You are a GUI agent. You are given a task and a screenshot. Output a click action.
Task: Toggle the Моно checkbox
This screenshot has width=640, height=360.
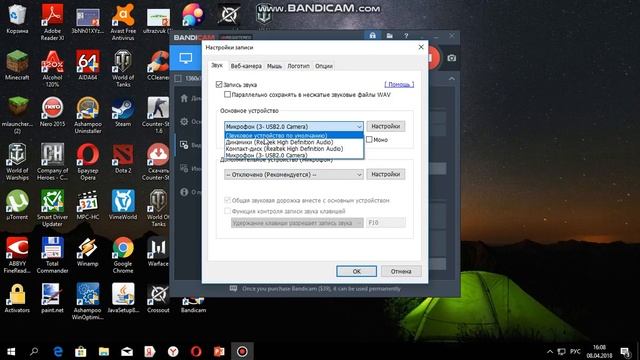coord(369,140)
